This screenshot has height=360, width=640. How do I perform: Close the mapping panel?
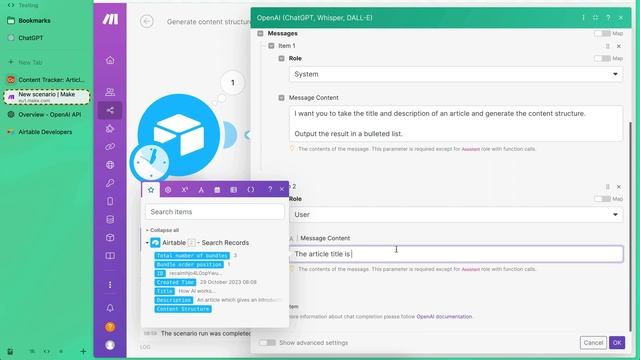pyautogui.click(x=282, y=189)
